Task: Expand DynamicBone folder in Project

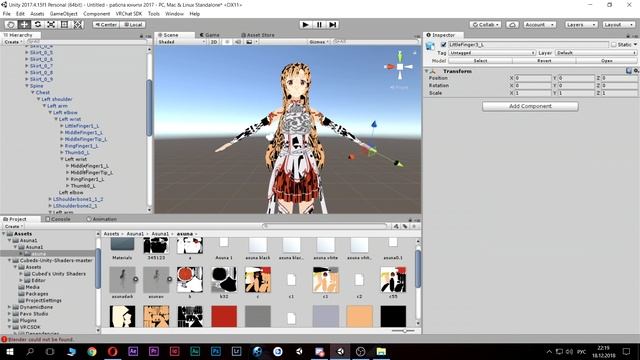Action: point(9,307)
